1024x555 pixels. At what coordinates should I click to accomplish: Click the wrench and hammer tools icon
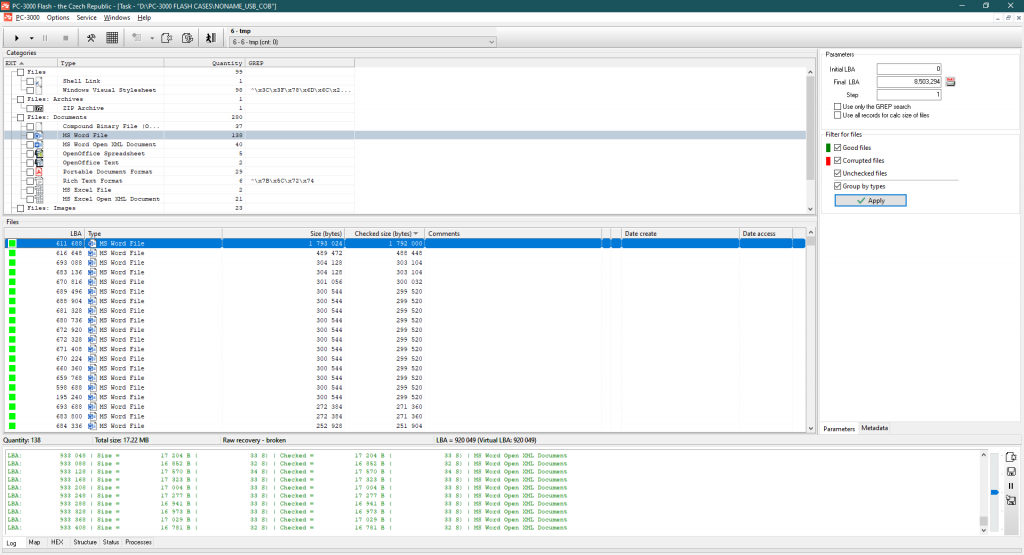pos(90,38)
